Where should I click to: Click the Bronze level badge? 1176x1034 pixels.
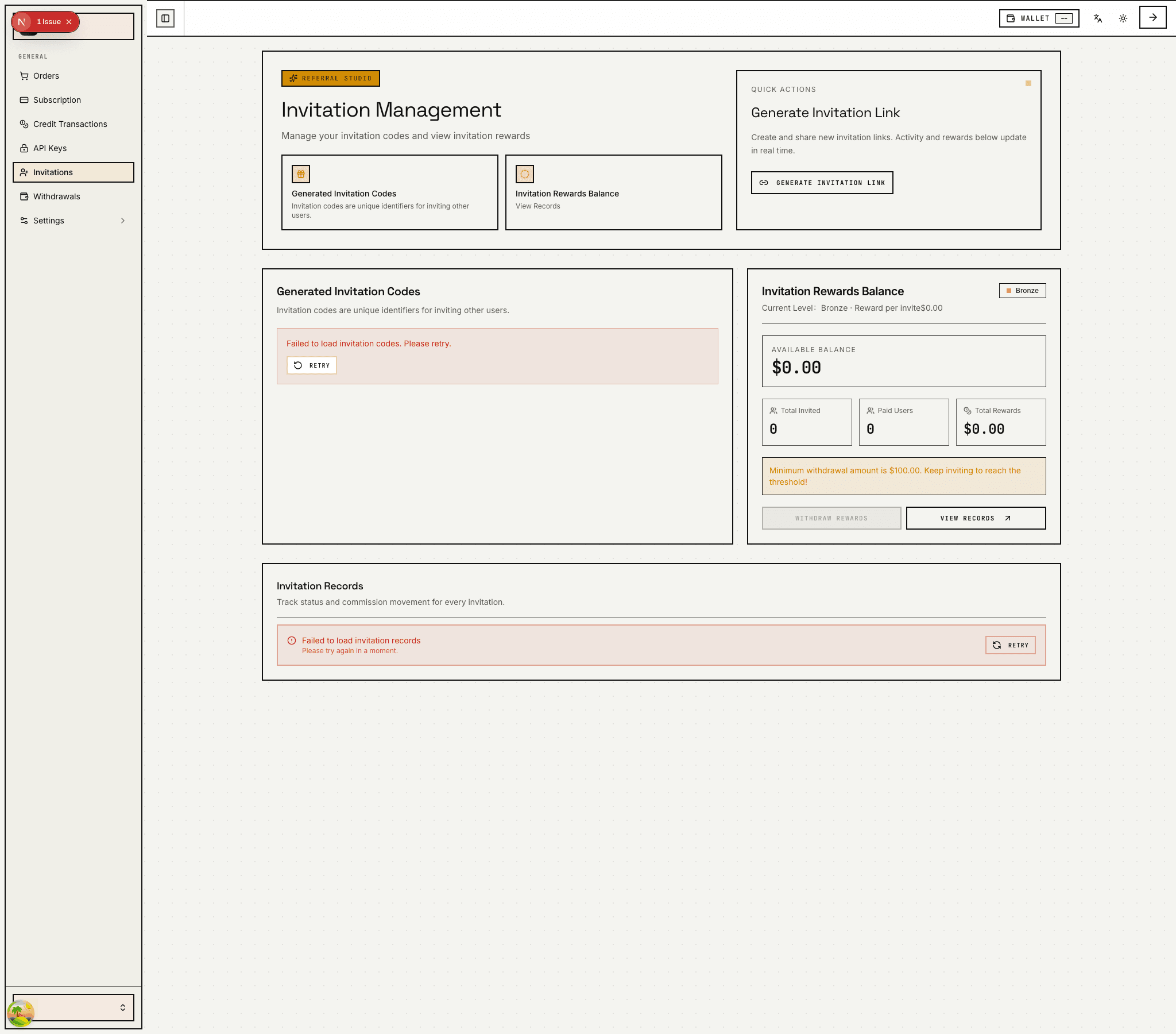point(1022,291)
